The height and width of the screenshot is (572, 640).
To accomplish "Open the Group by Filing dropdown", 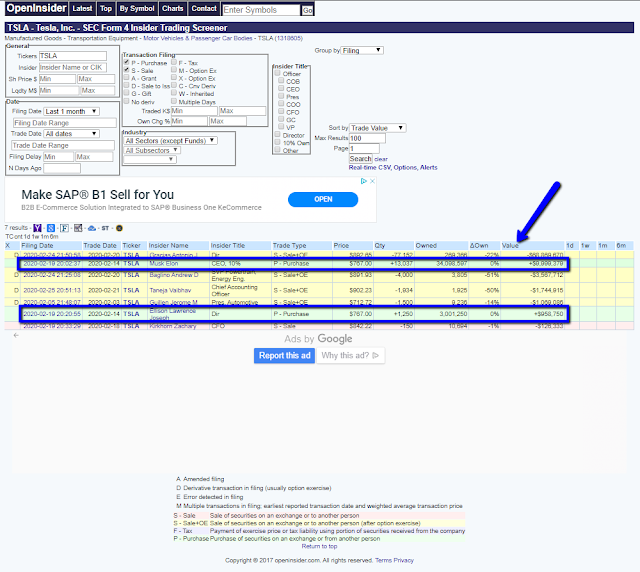I will (x=362, y=50).
